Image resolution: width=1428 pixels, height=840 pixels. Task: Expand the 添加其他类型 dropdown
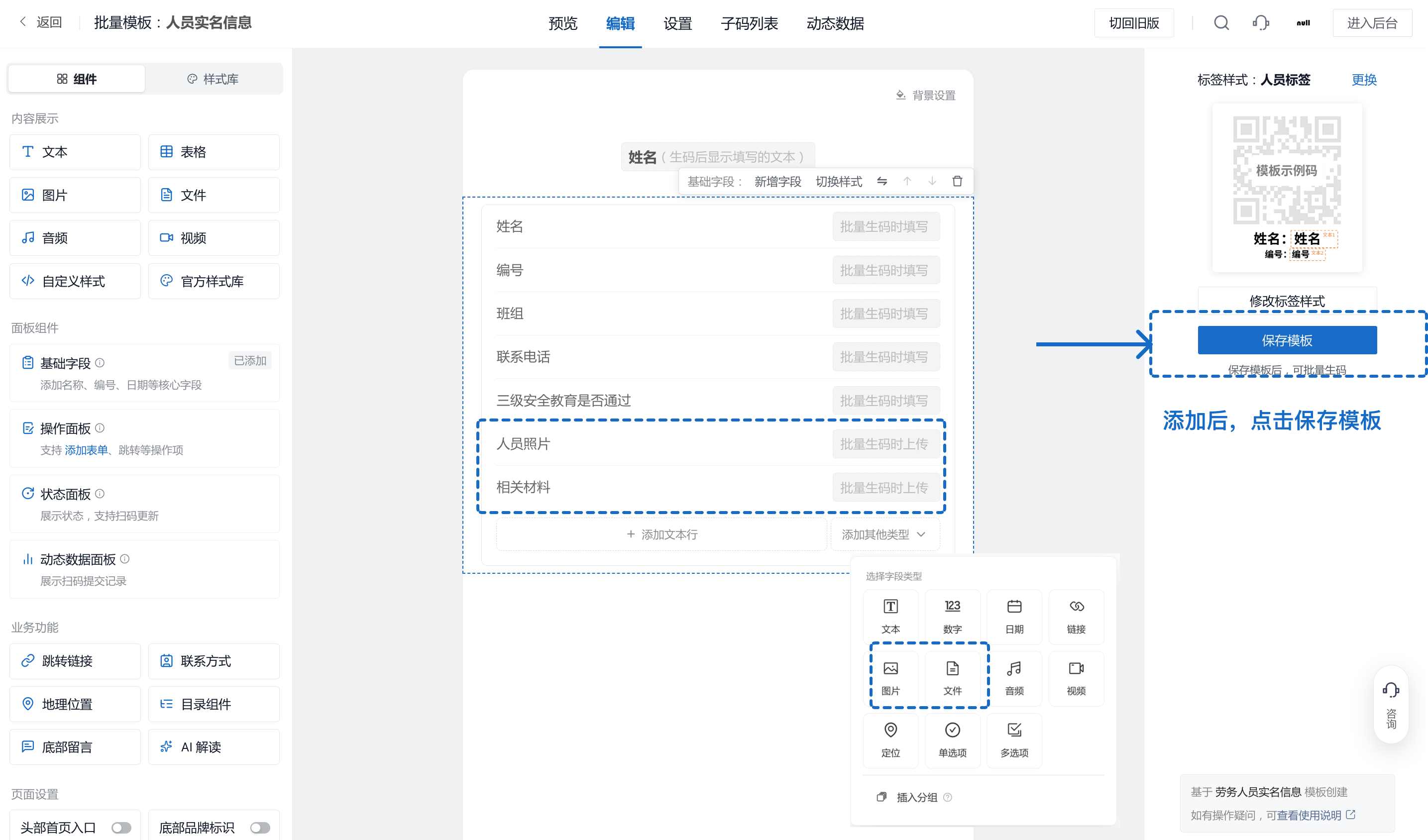click(884, 534)
